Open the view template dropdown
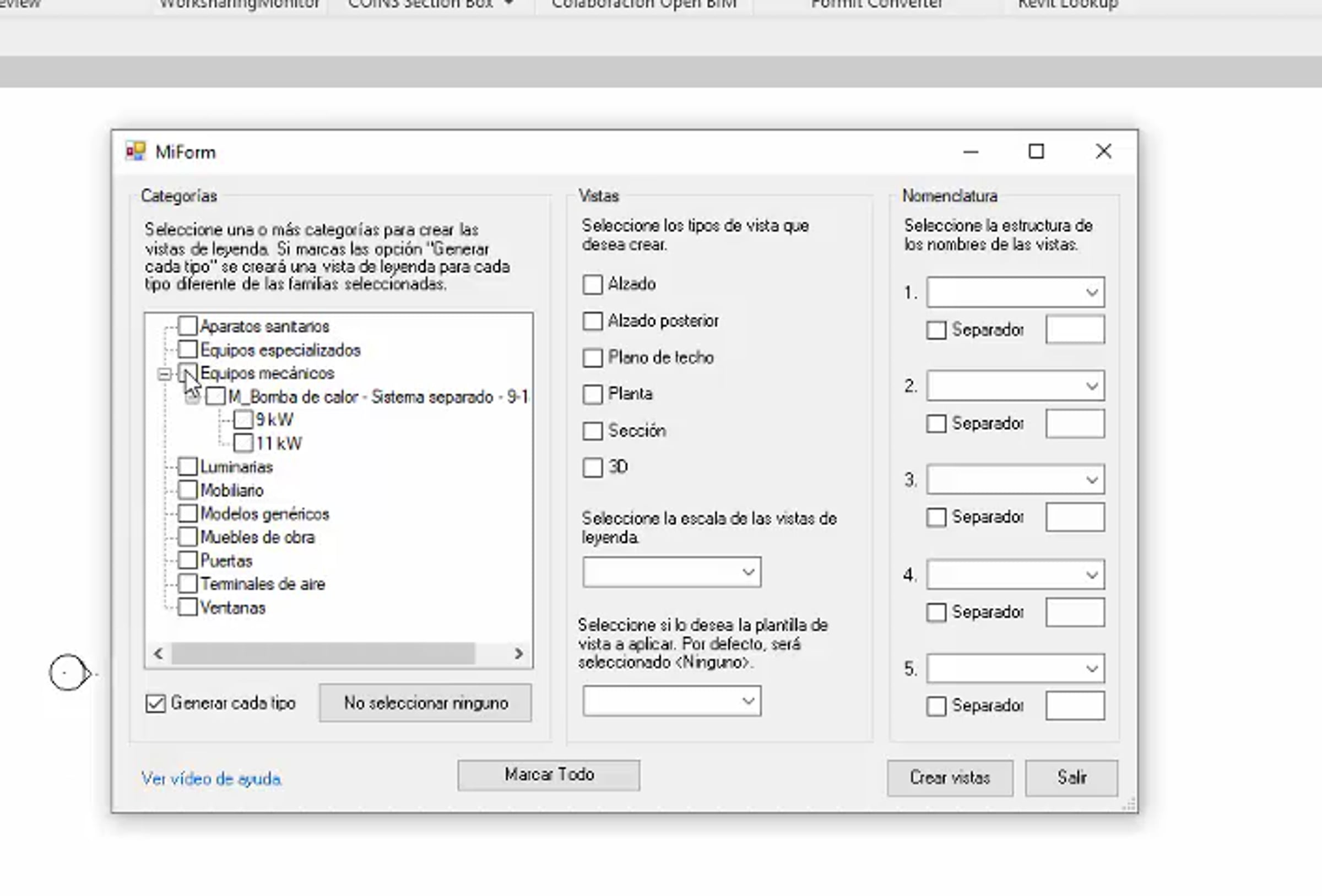Viewport: 1322px width, 896px height. [x=672, y=701]
